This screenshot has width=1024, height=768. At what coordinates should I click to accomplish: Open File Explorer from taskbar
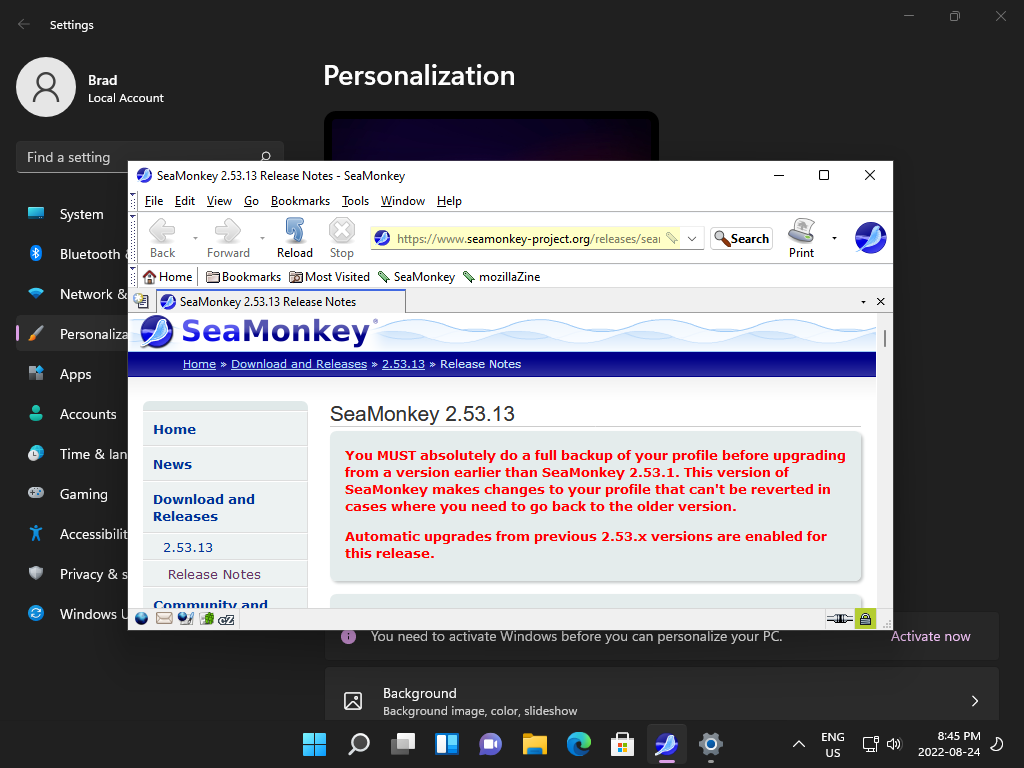[x=534, y=744]
